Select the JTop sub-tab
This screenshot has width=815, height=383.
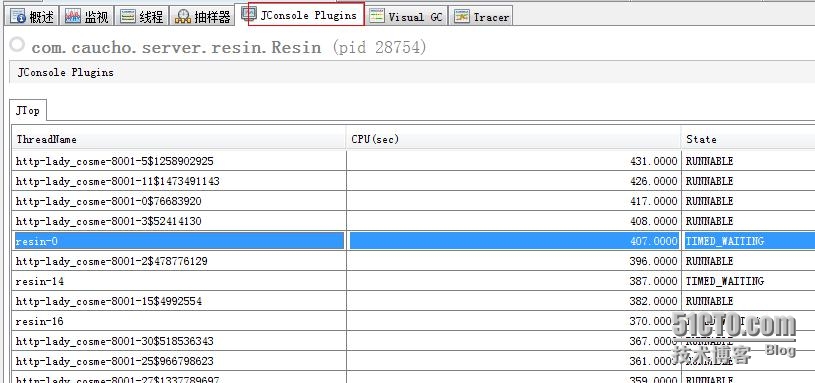[28, 111]
